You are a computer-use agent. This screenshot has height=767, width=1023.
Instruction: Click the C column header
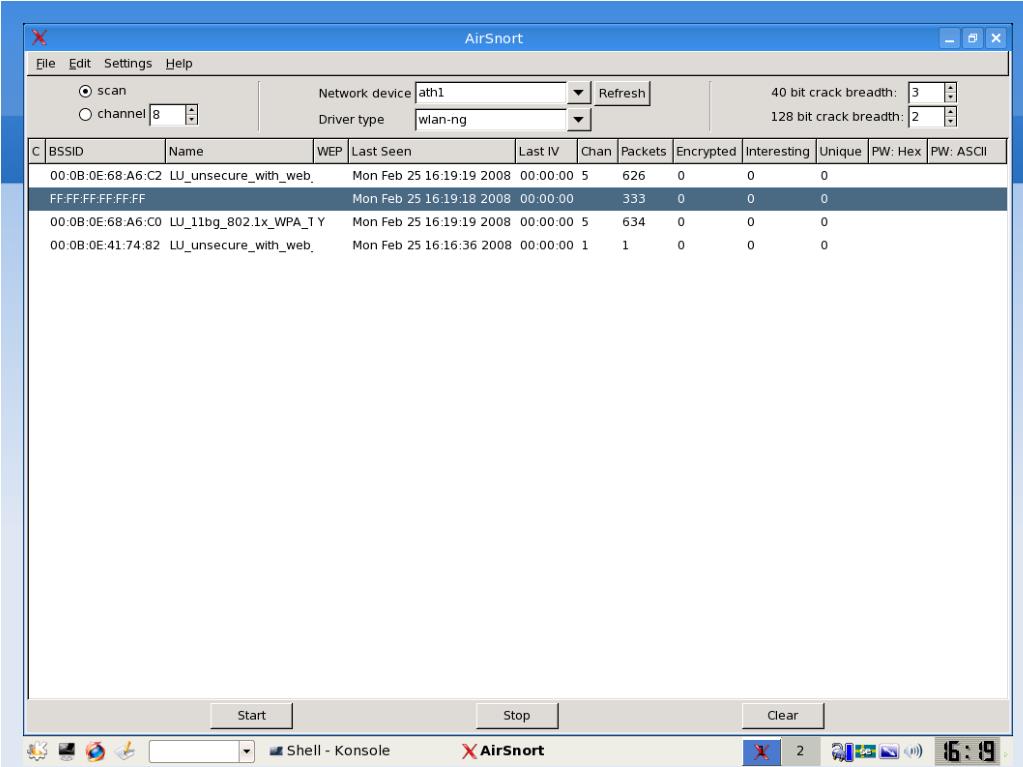click(37, 151)
